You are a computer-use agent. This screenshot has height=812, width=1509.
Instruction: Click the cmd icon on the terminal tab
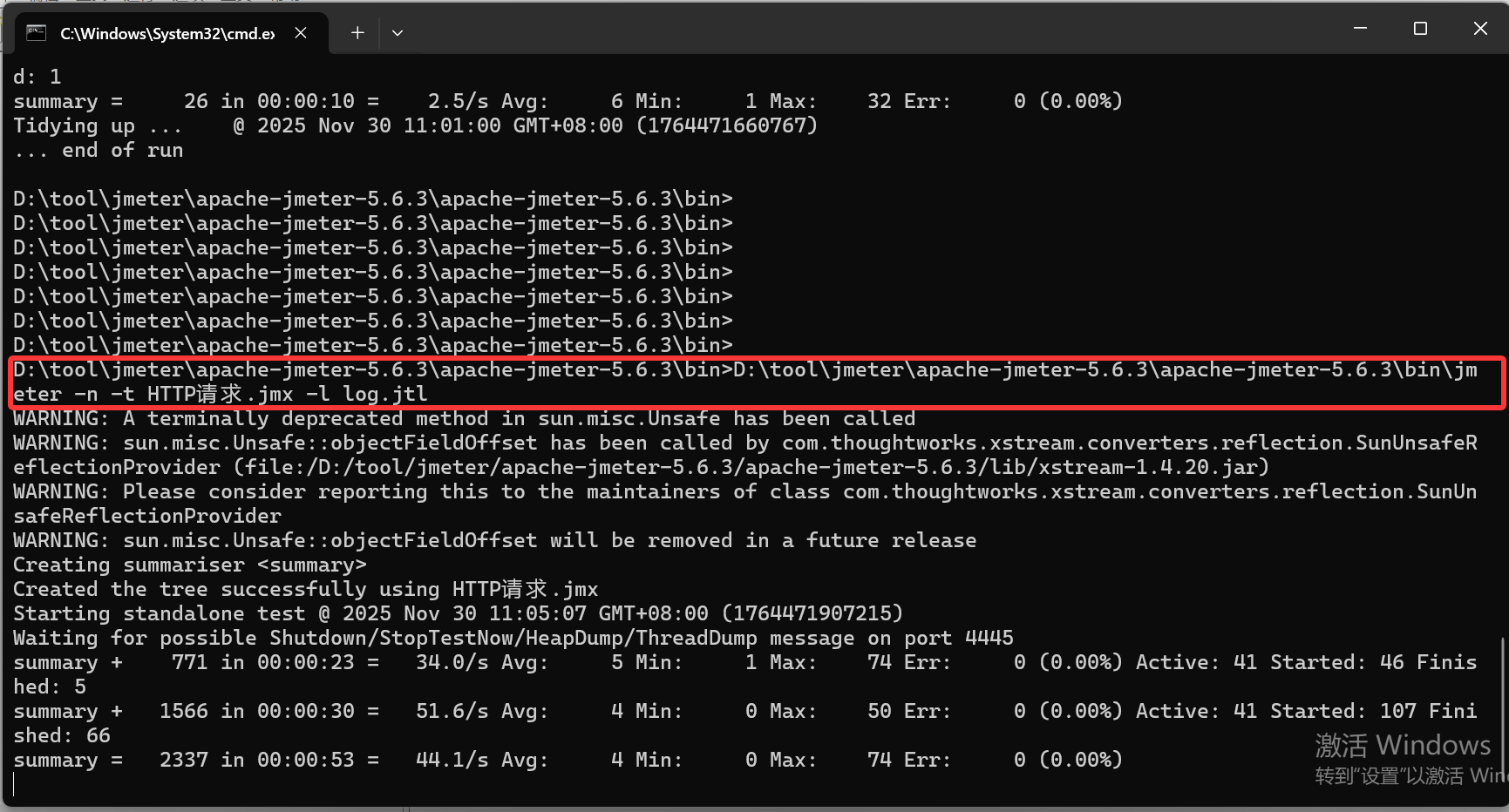click(x=36, y=33)
